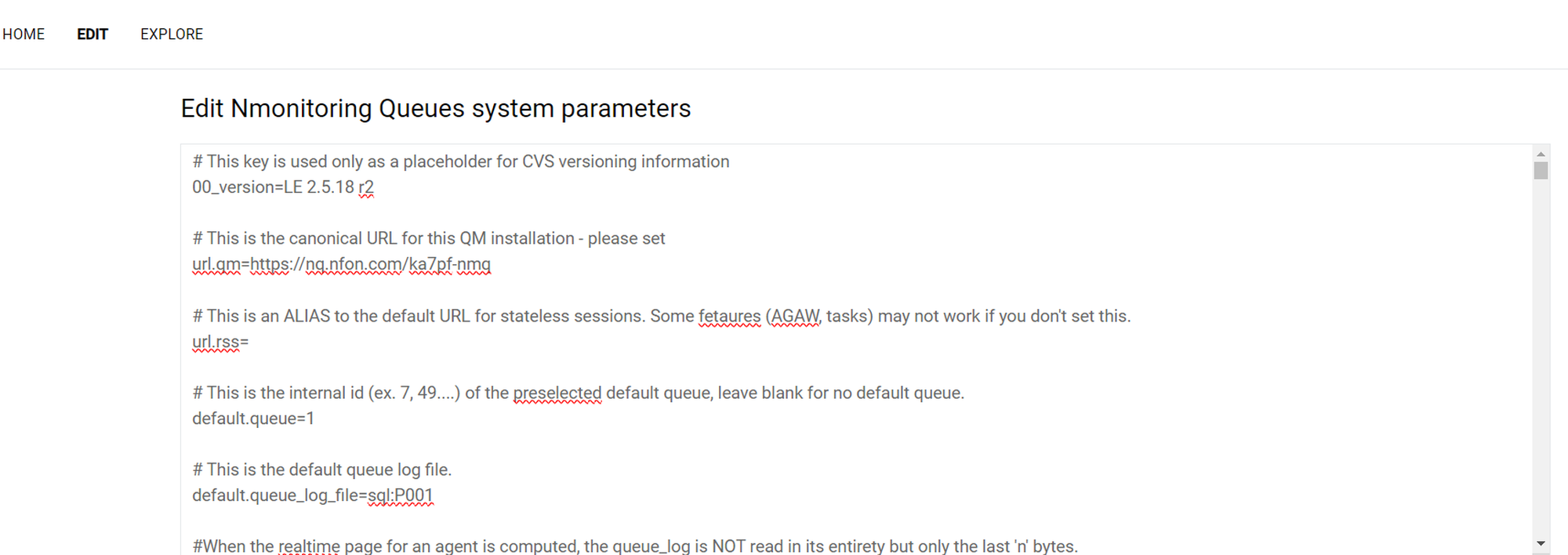Click the url.qm=https://nq.nfon.com line
The height and width of the screenshot is (555, 1568).
click(x=341, y=264)
